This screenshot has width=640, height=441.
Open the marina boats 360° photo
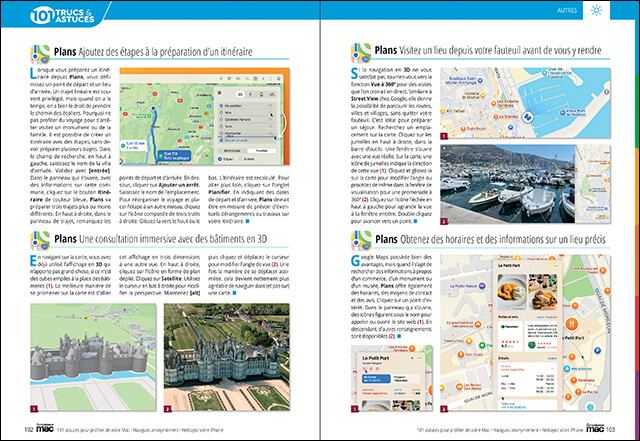click(508, 184)
